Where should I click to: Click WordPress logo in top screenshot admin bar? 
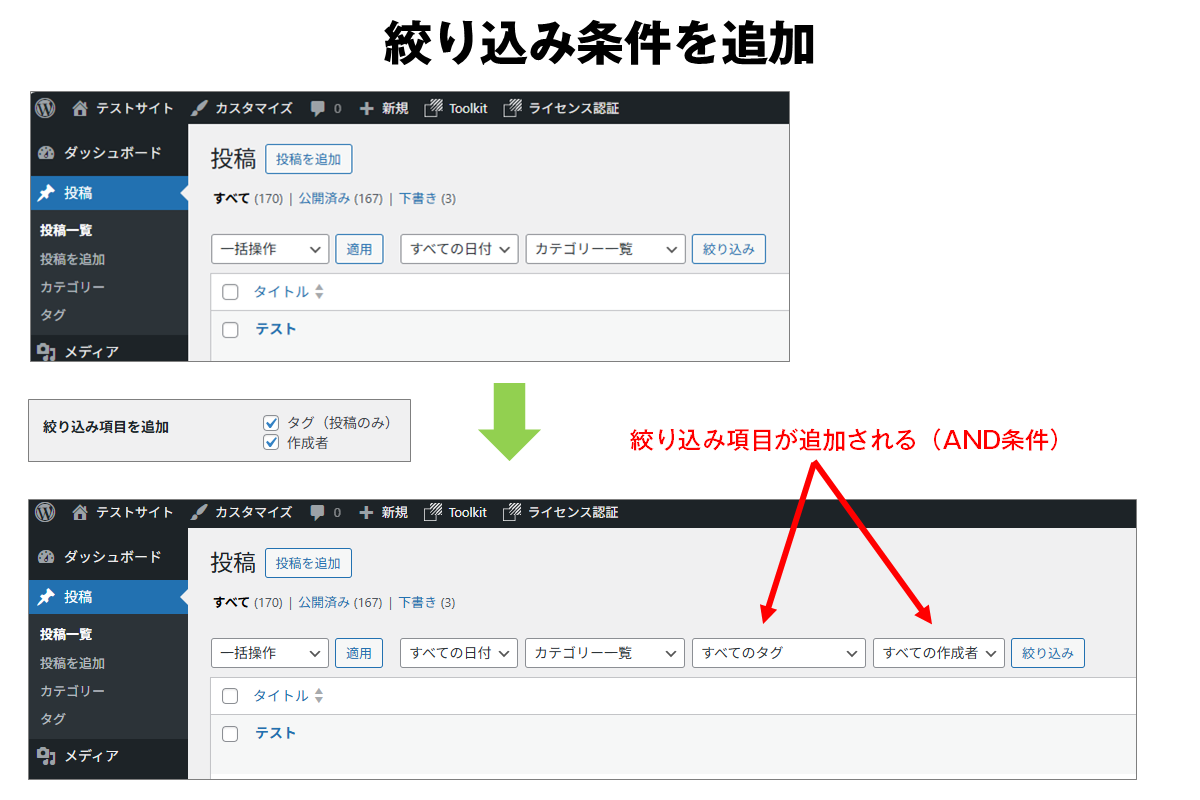point(45,108)
